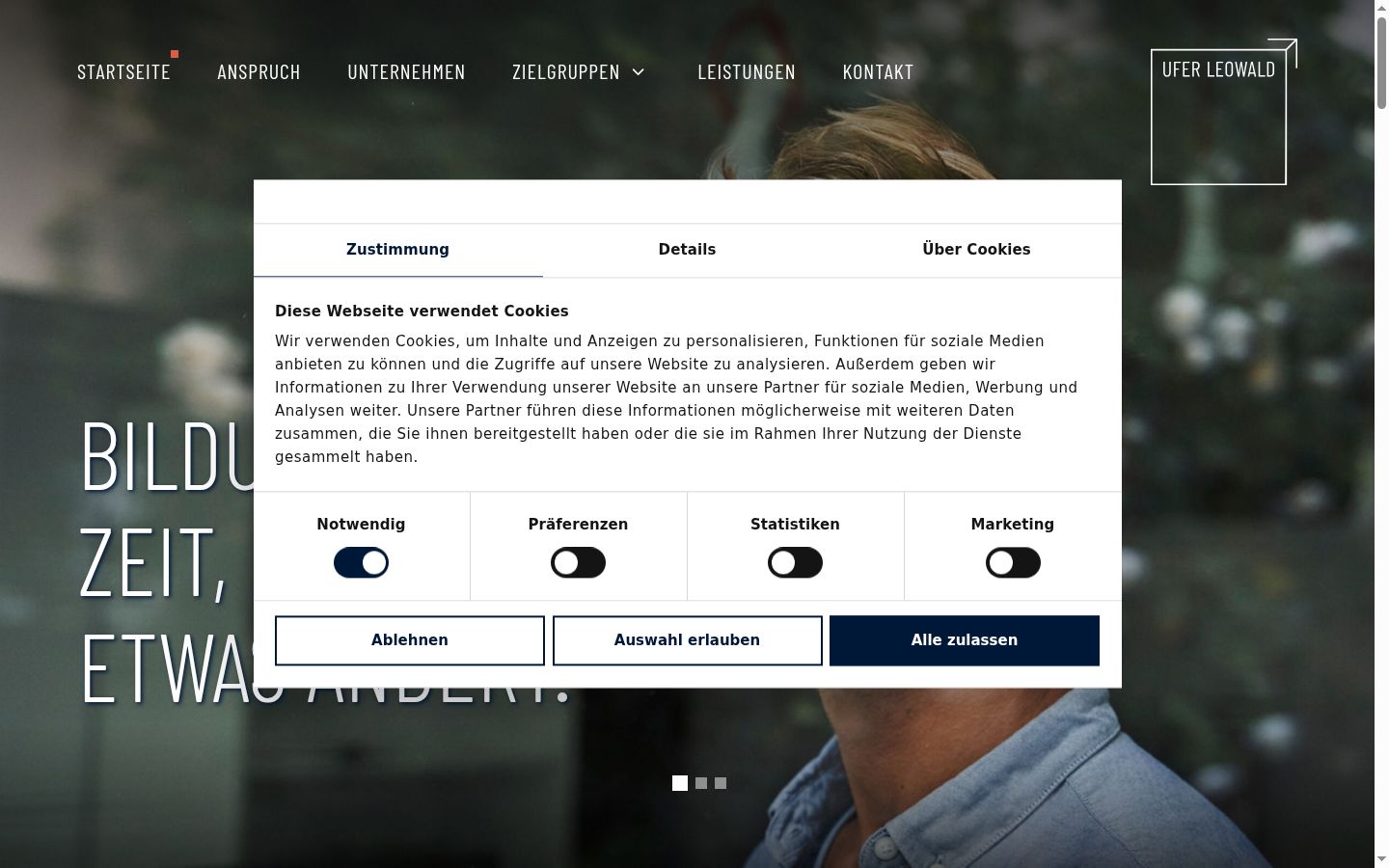Enable the Präferenzen cookie switch
The height and width of the screenshot is (868, 1389).
[x=578, y=562]
